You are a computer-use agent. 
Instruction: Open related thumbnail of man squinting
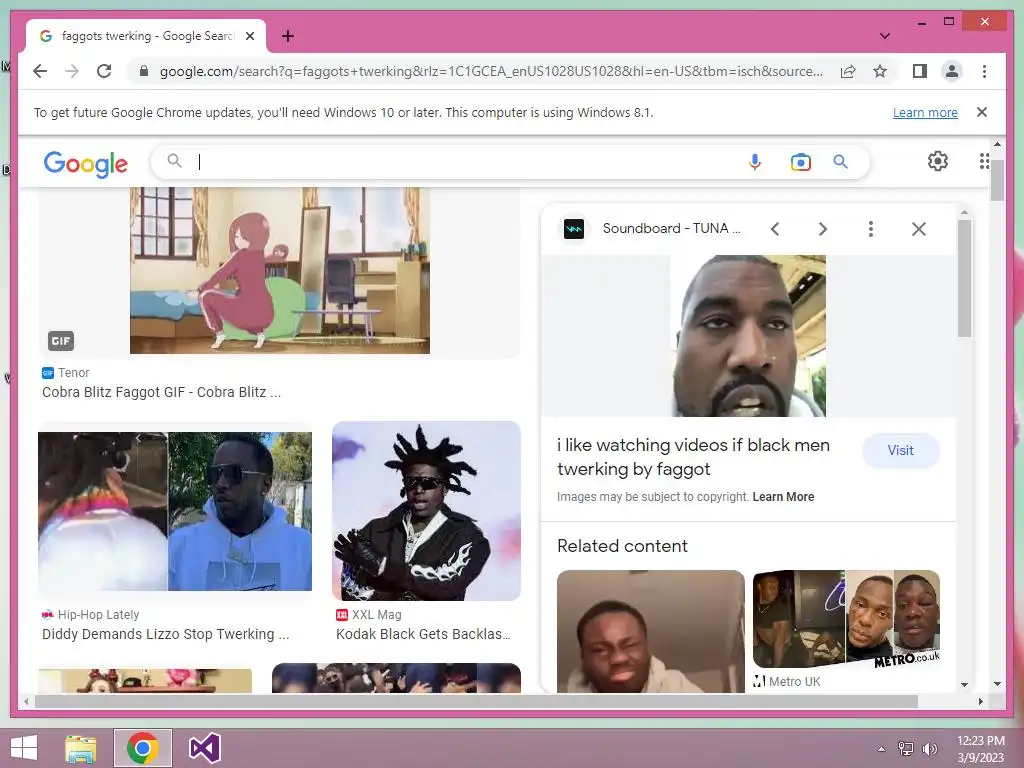[650, 631]
